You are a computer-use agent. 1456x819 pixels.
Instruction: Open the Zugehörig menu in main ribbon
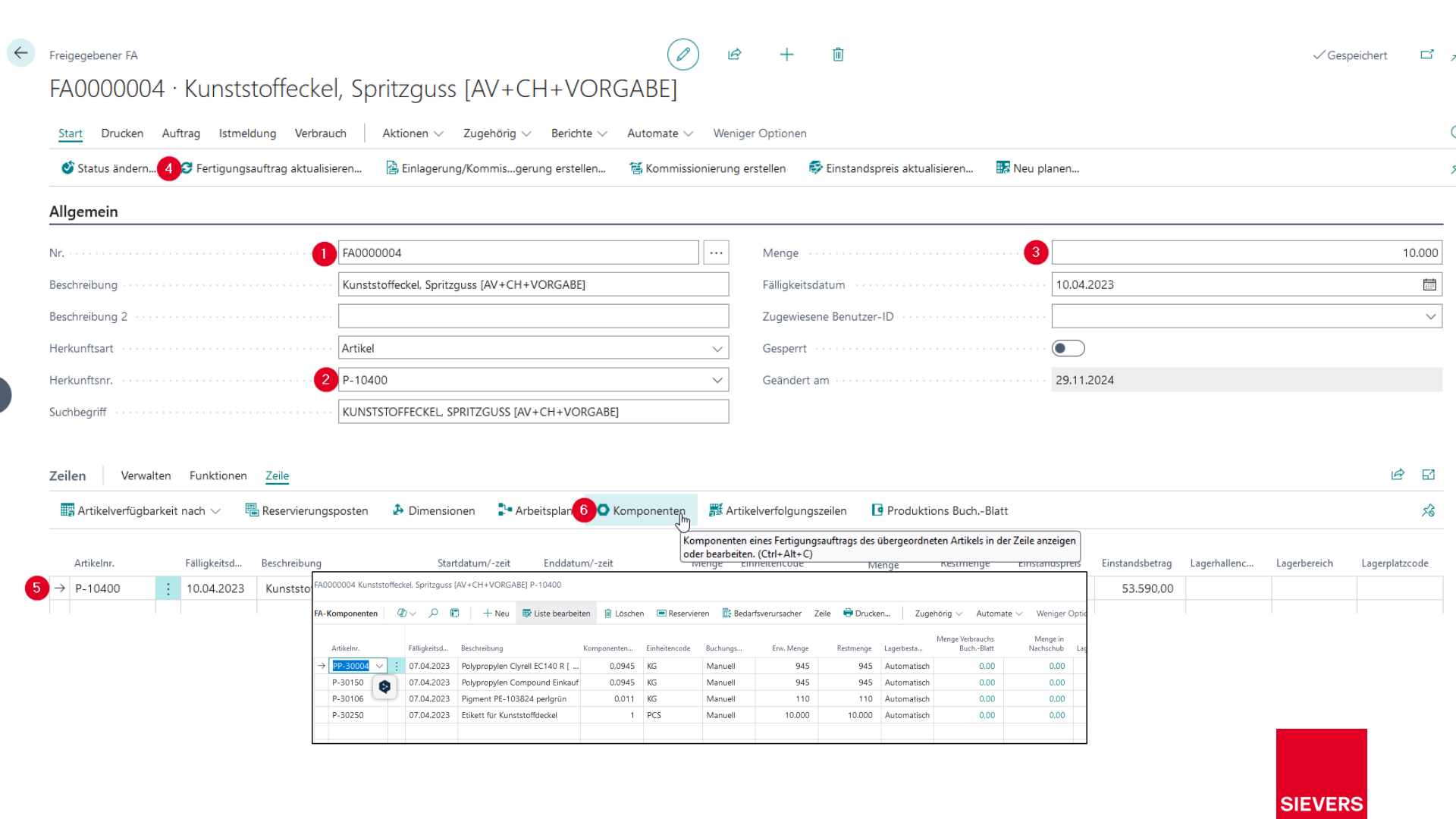[497, 133]
